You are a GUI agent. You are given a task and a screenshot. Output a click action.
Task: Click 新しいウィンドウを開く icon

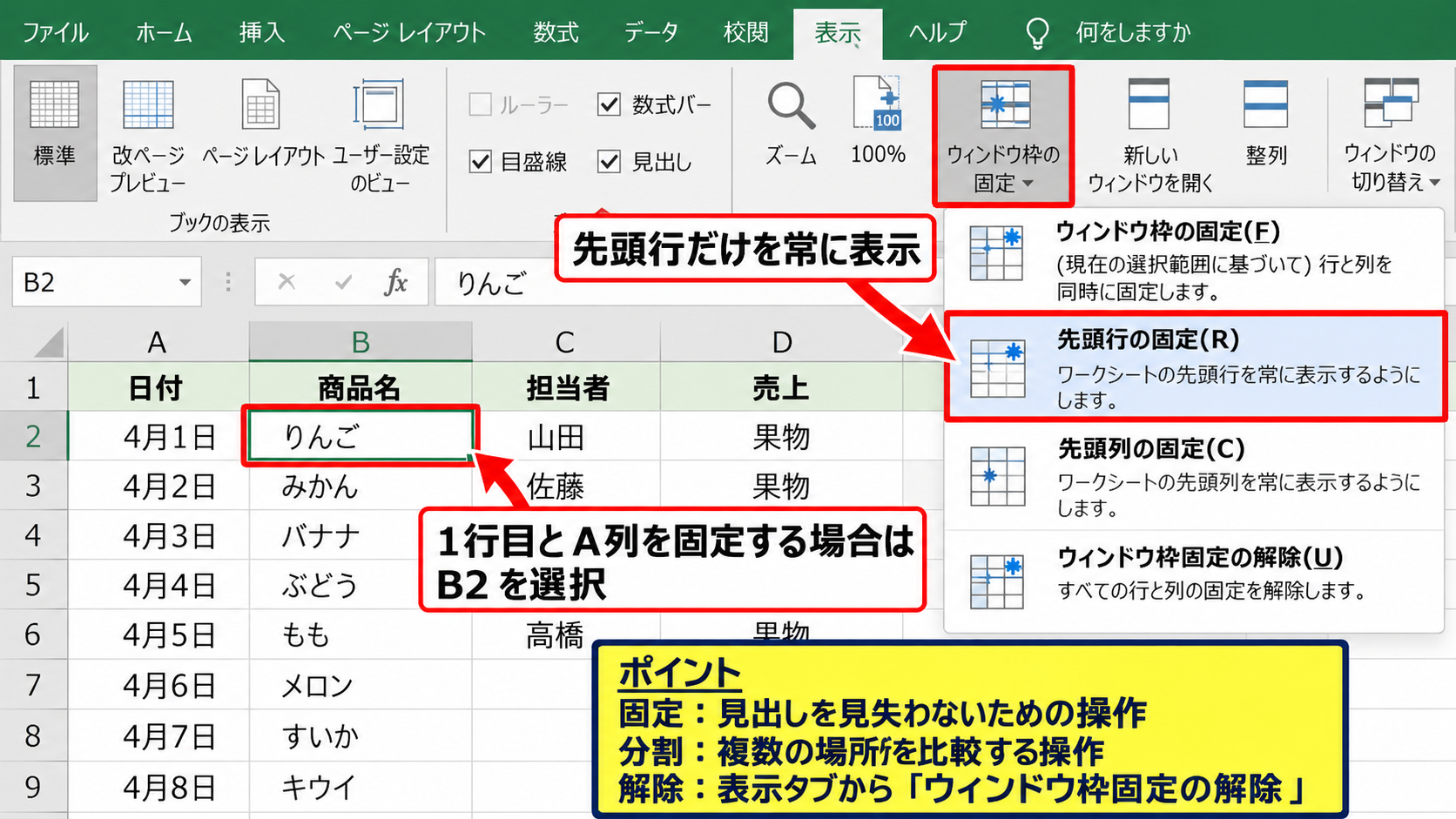(x=1149, y=104)
